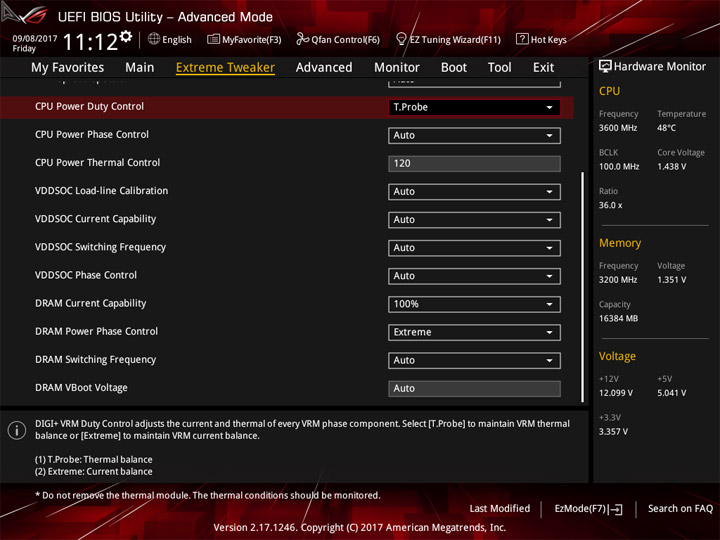
Task: Click the DRAM VBoot Voltage Auto field
Action: tap(474, 388)
